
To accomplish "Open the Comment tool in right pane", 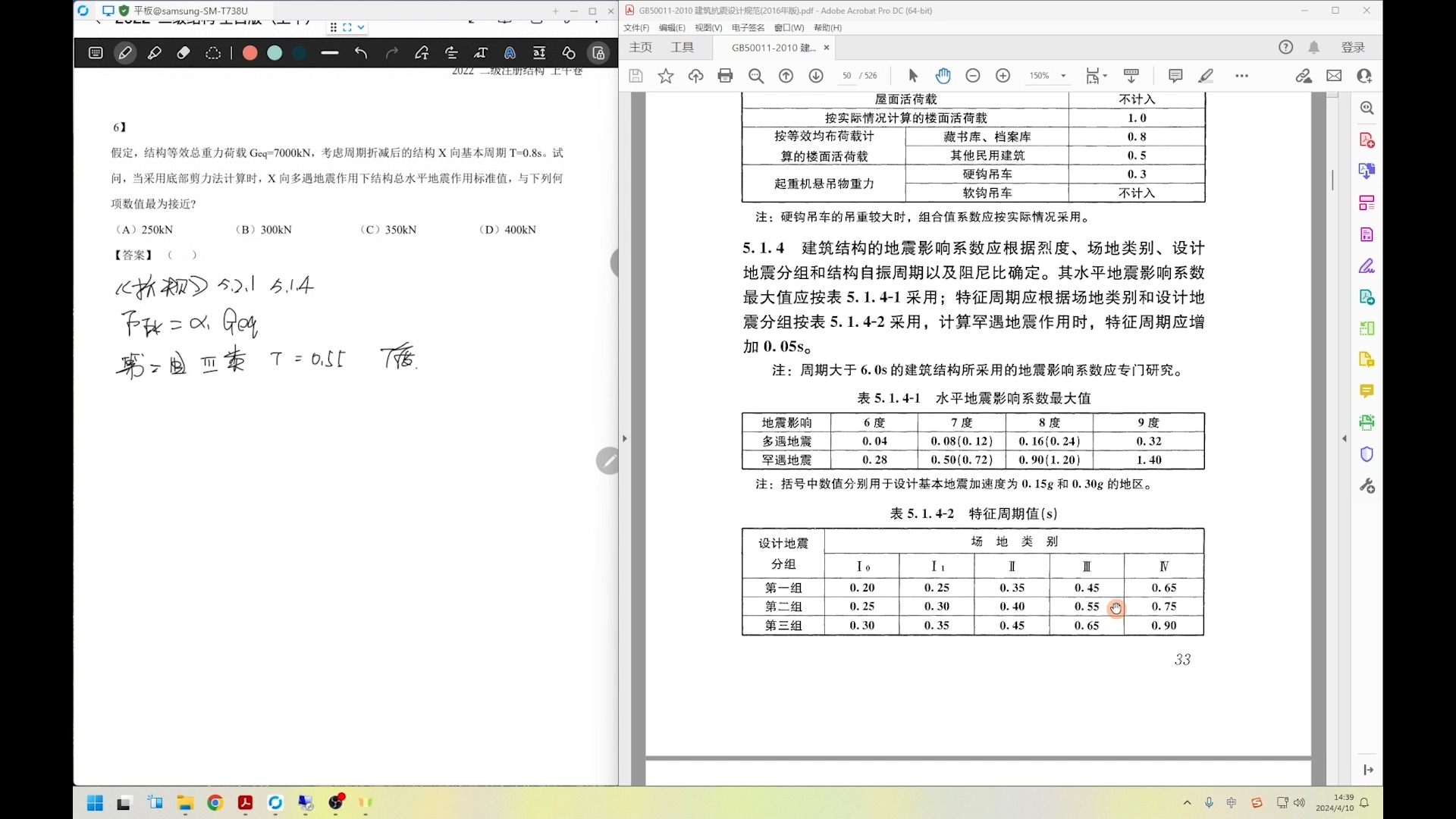I will [1367, 391].
